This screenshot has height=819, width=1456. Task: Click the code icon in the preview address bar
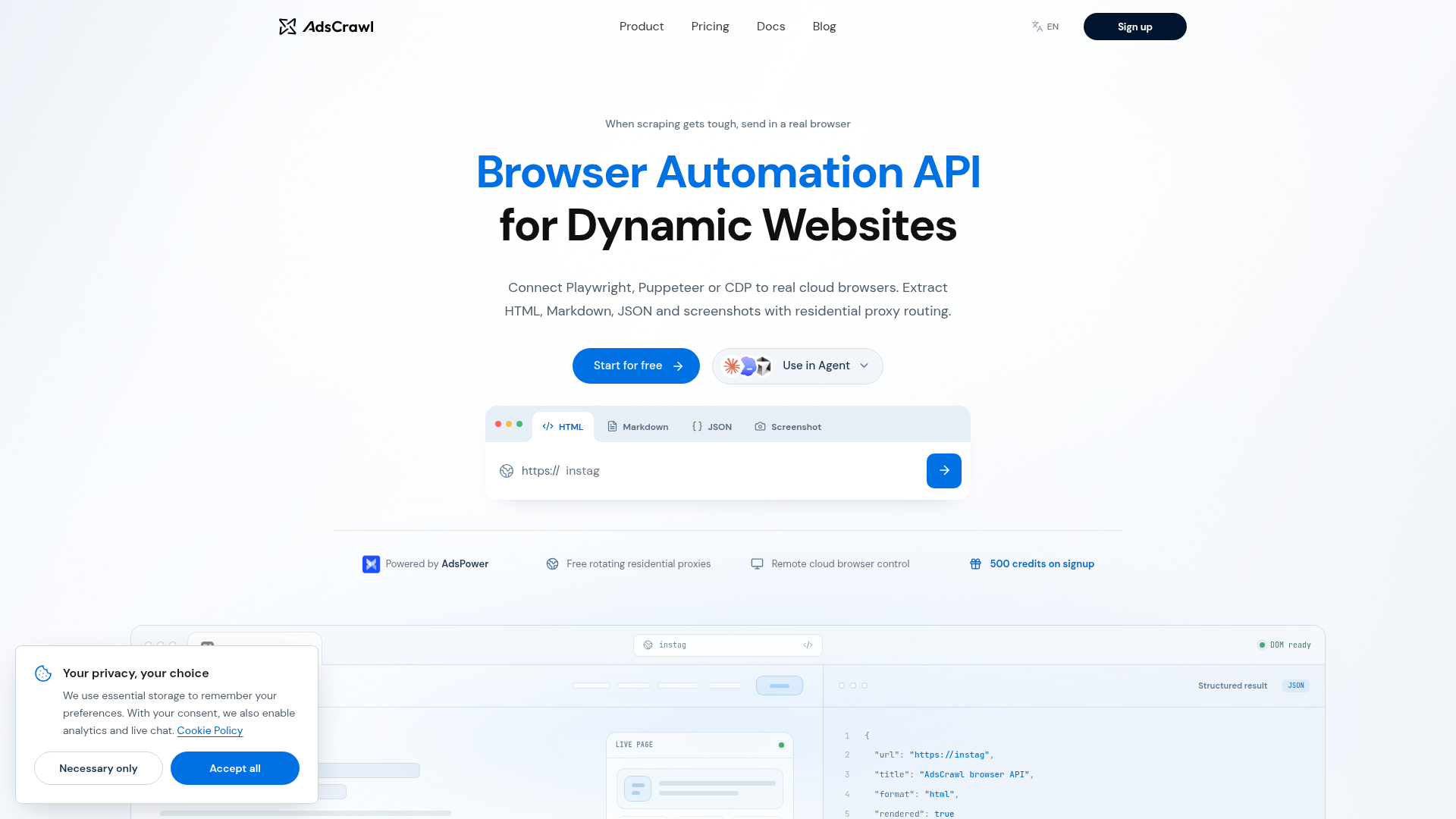[808, 645]
